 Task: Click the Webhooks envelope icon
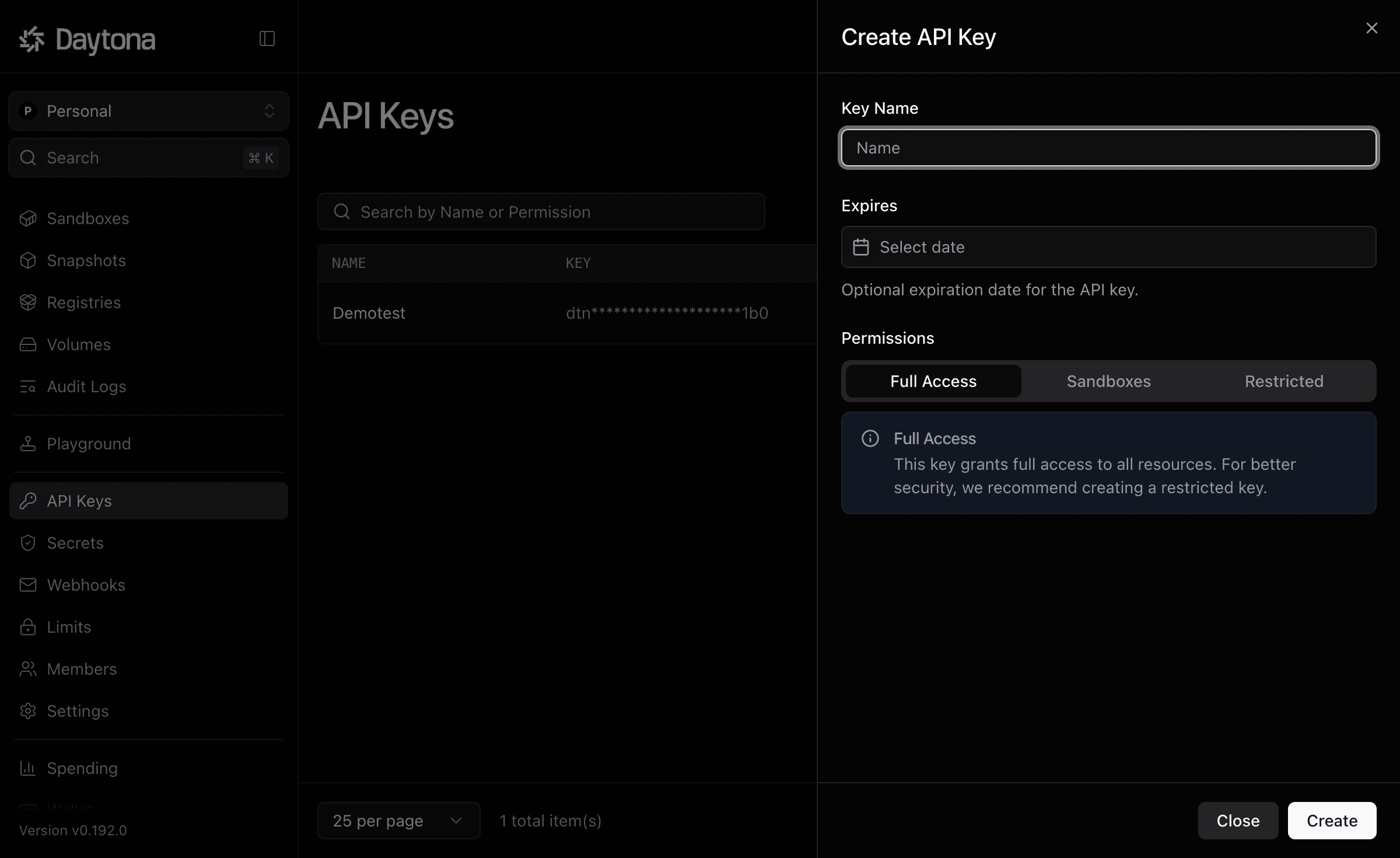point(28,585)
